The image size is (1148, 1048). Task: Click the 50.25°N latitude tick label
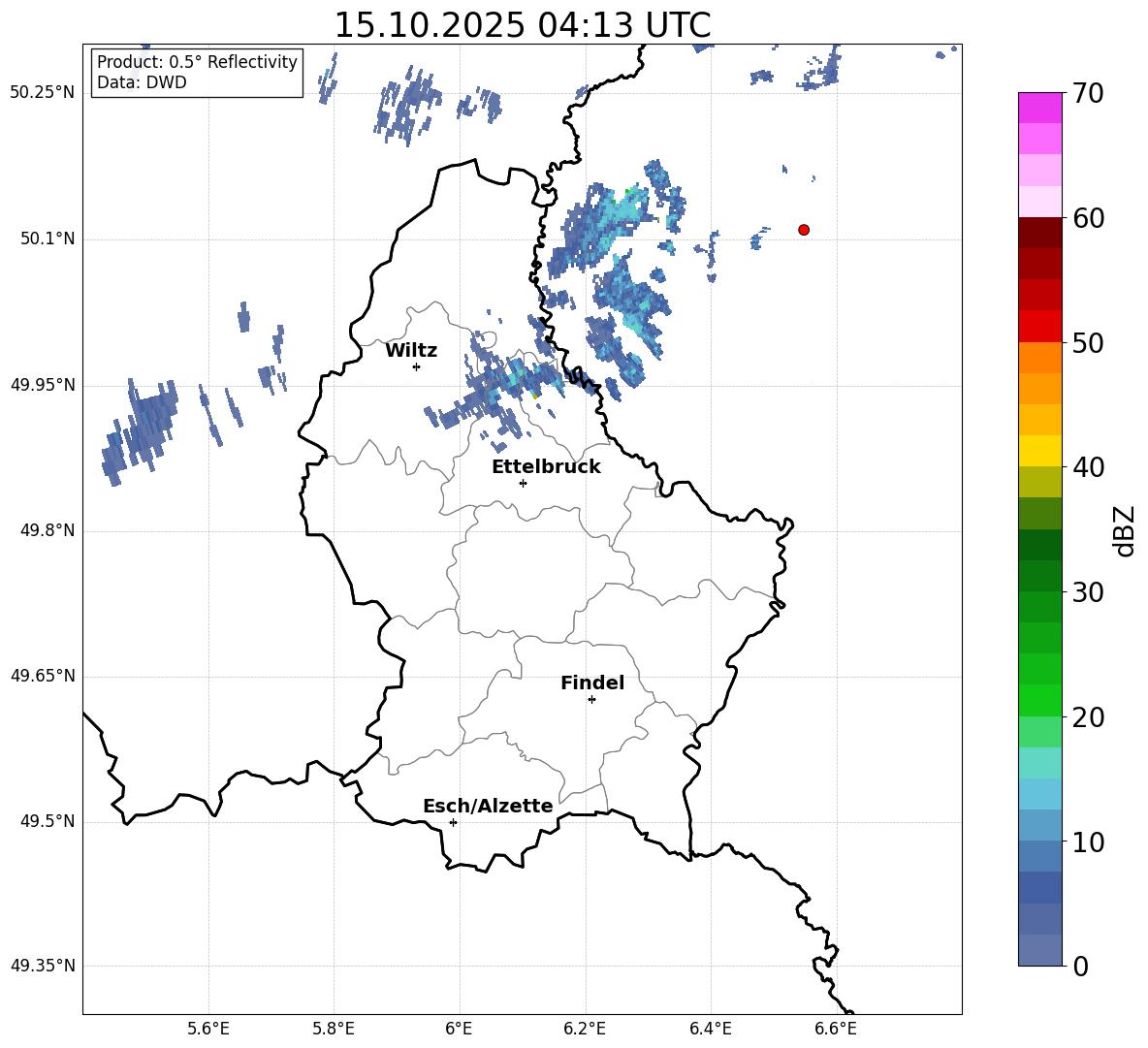pyautogui.click(x=43, y=93)
